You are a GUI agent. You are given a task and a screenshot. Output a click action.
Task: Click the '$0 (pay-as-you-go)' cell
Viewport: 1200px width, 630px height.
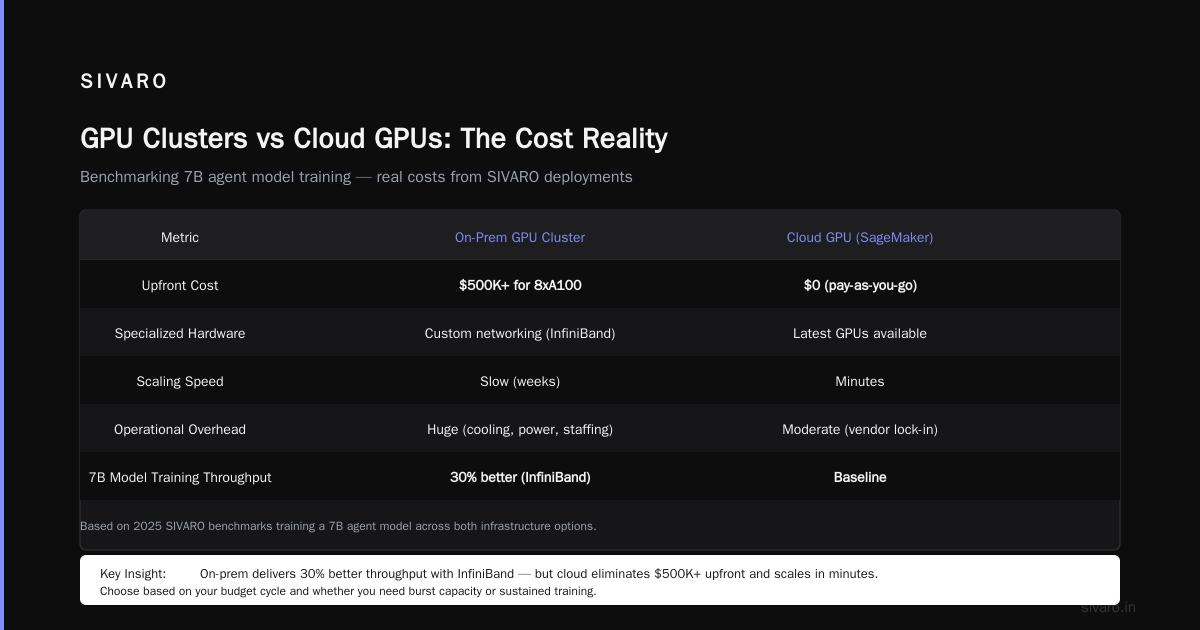860,285
